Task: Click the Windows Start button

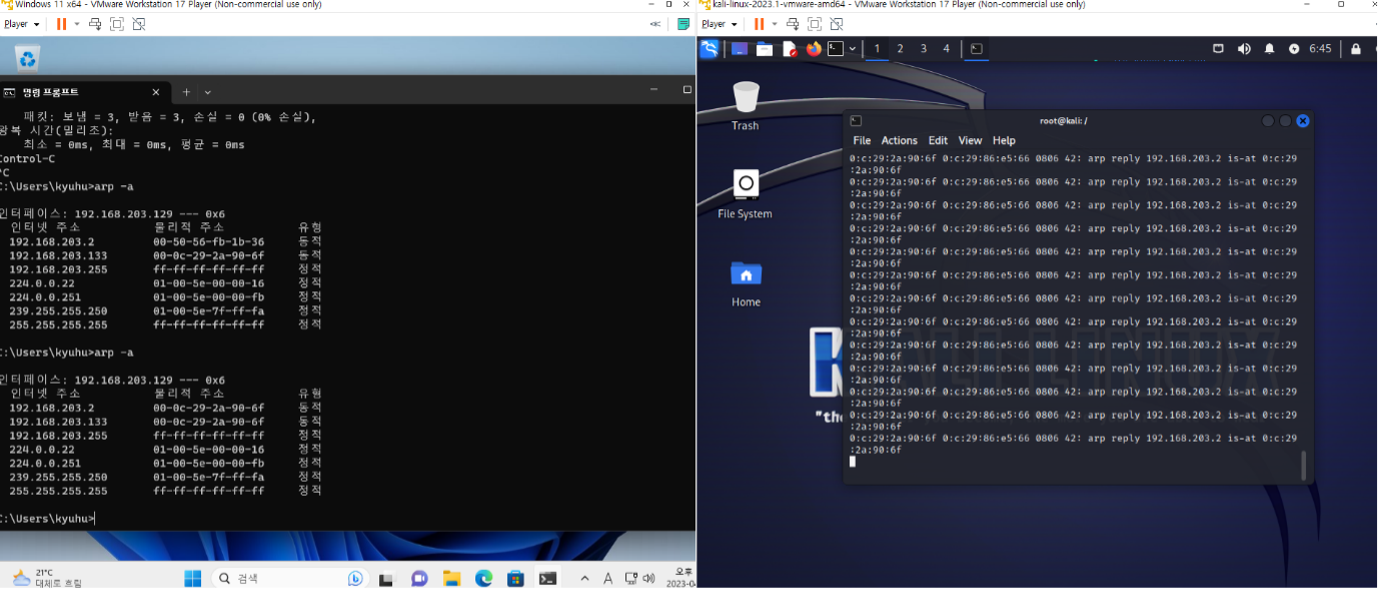Action: point(193,578)
